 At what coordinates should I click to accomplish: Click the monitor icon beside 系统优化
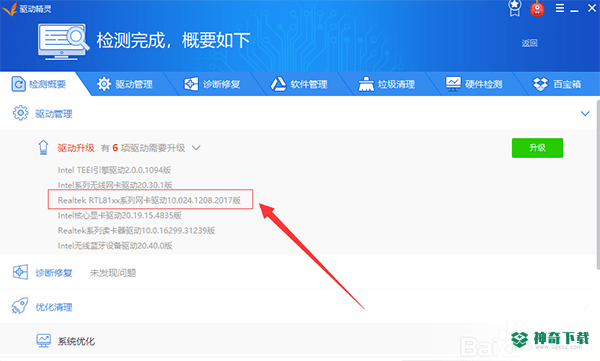[x=44, y=341]
